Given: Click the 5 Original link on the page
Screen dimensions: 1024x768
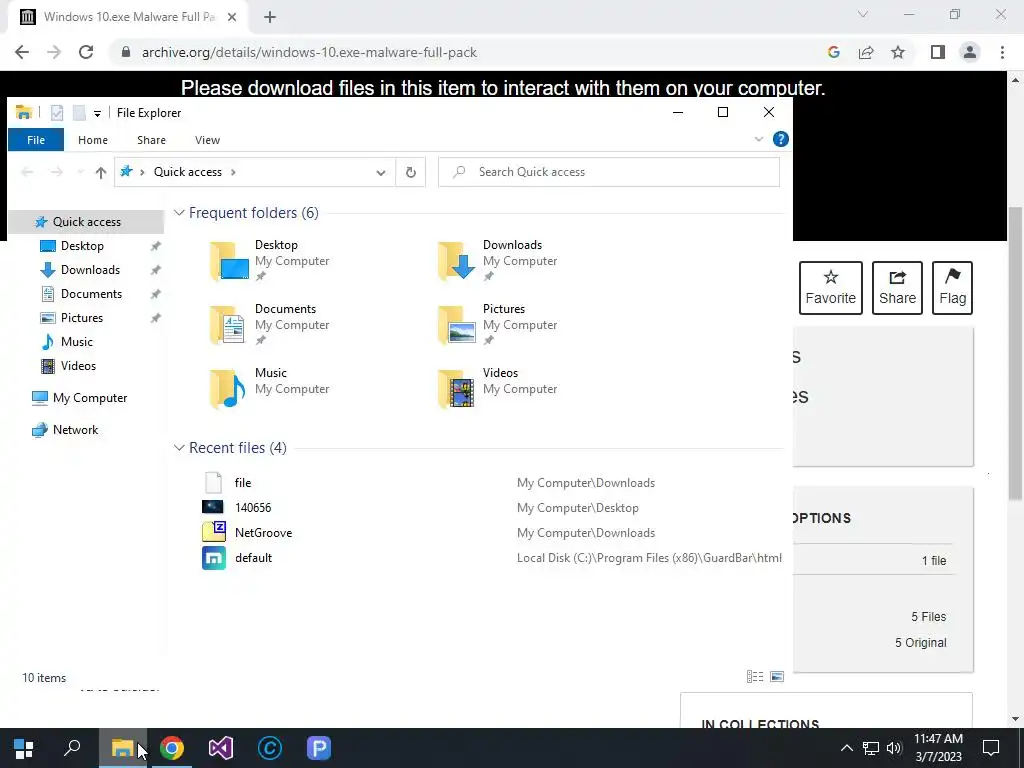Looking at the screenshot, I should click(x=920, y=643).
